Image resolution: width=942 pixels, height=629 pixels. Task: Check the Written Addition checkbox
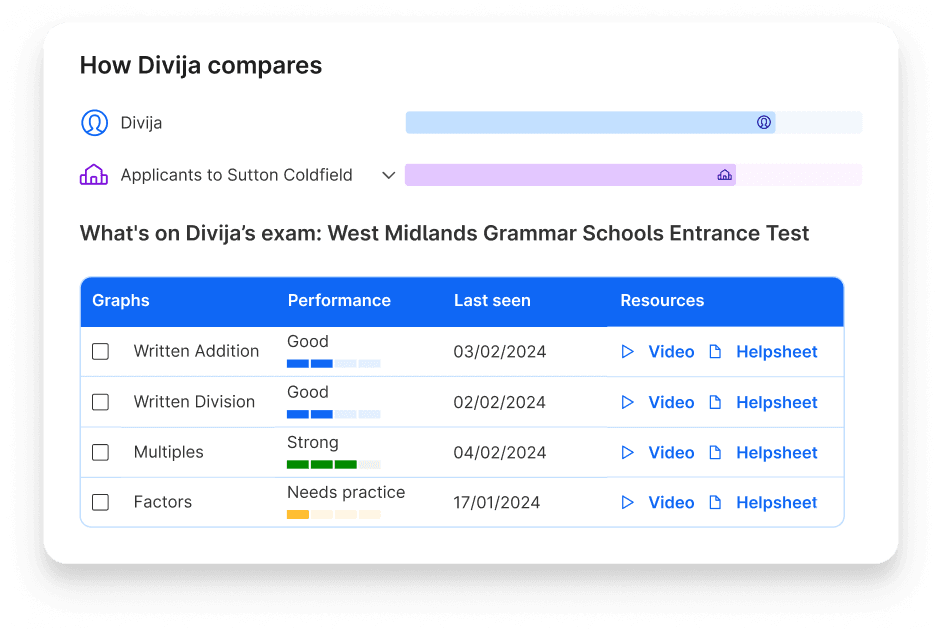100,351
